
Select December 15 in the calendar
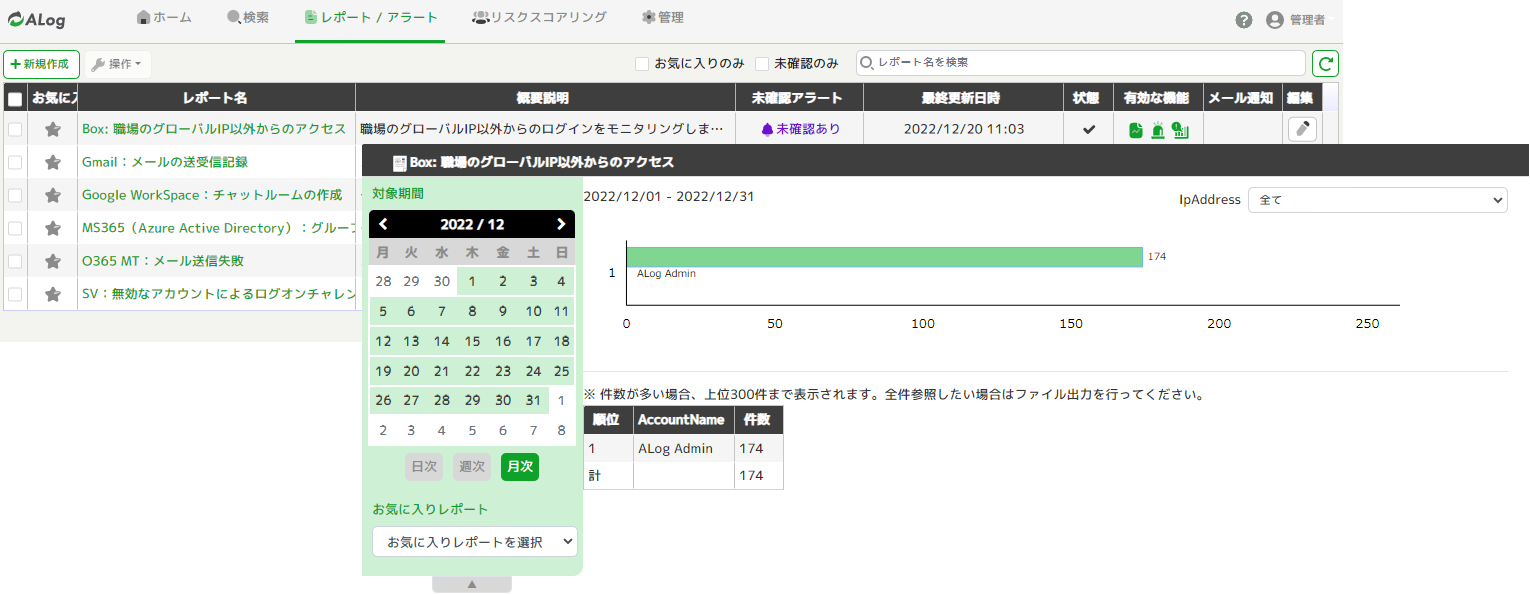472,341
